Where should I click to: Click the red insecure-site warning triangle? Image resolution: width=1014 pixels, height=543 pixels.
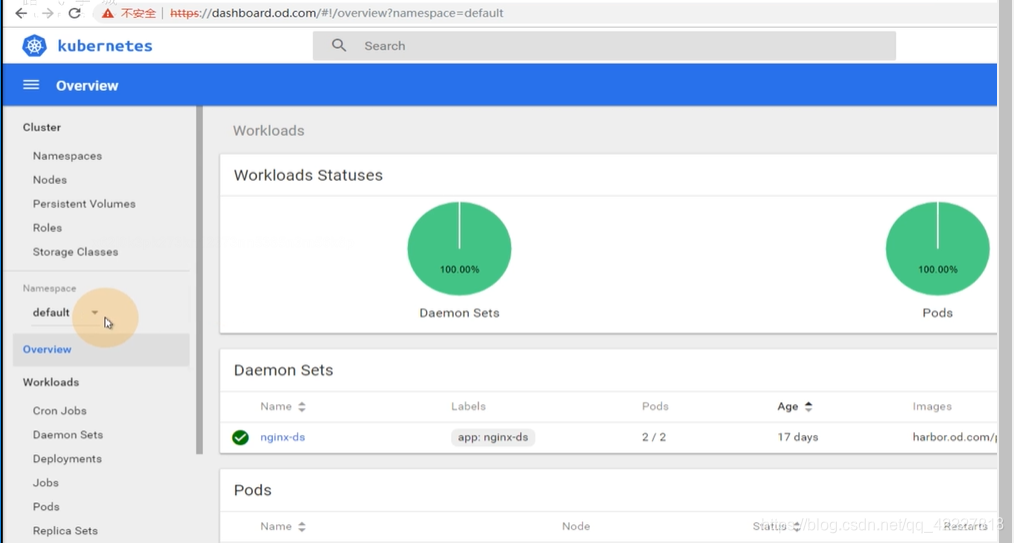click(x=107, y=13)
